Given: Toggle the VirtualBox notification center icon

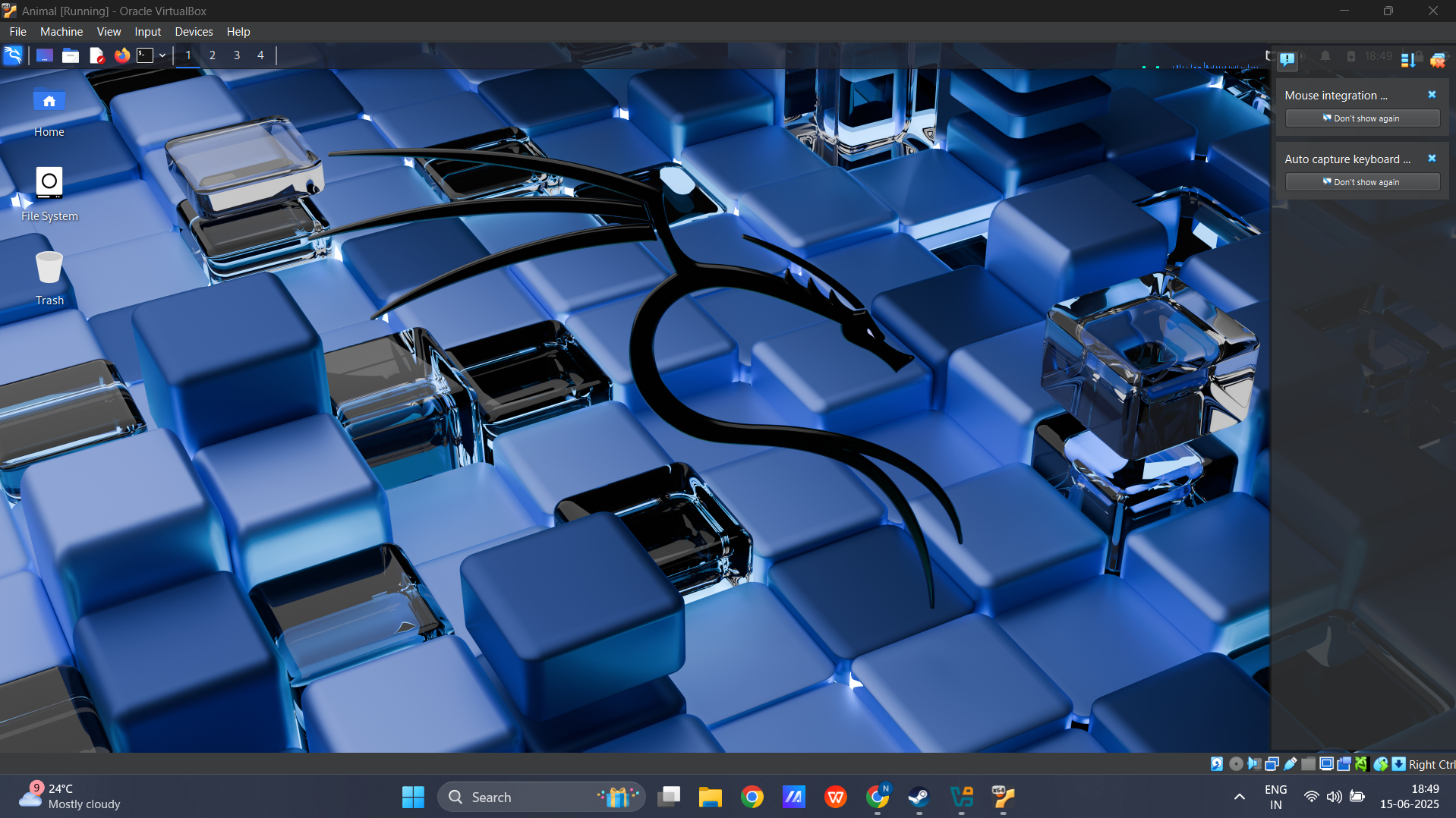Looking at the screenshot, I should 1287,59.
